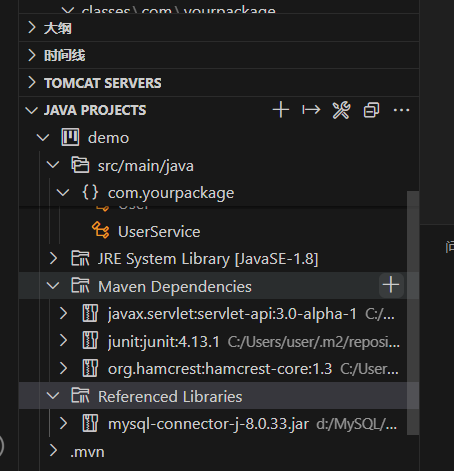This screenshot has height=471, width=454.
Task: Expand the 时间线 section
Action: tap(32, 55)
